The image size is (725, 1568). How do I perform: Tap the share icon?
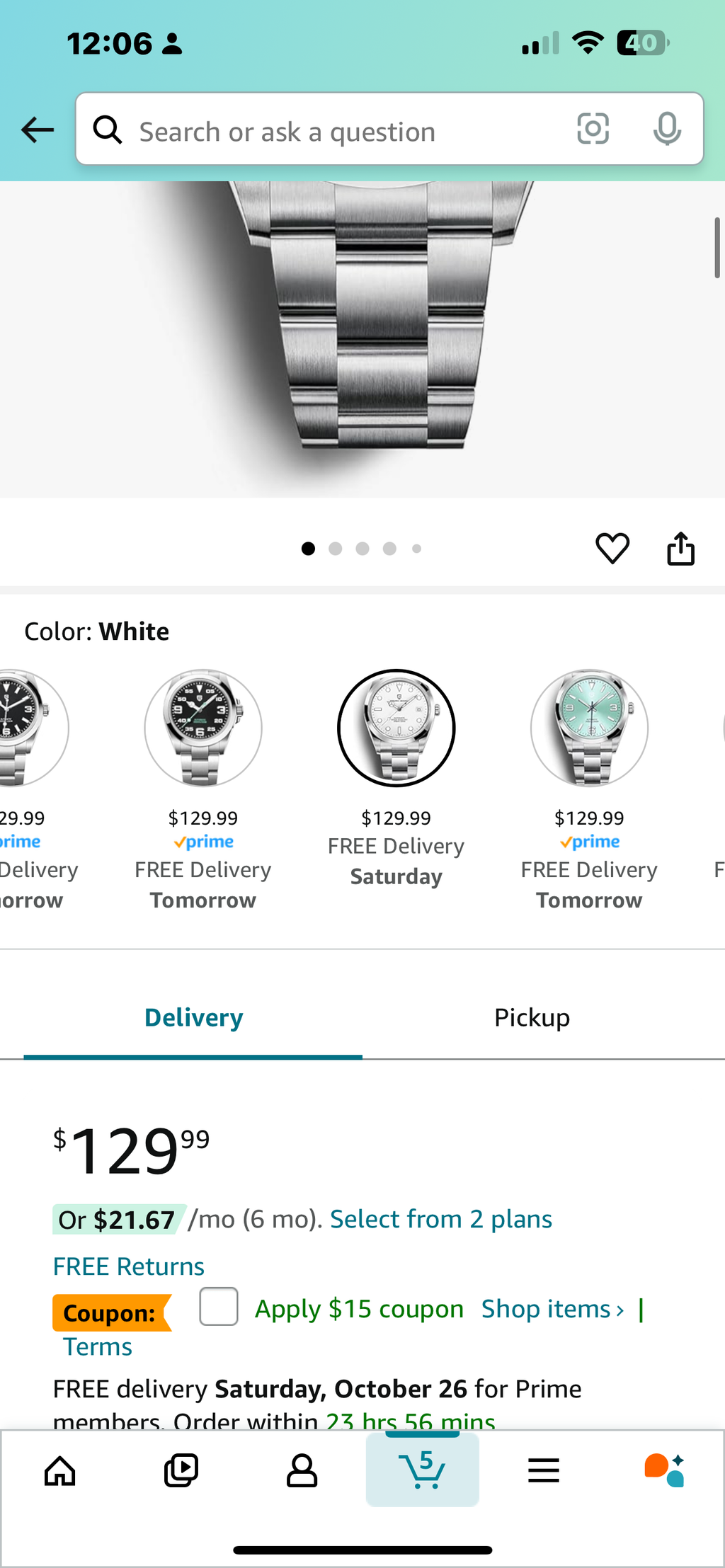click(680, 549)
